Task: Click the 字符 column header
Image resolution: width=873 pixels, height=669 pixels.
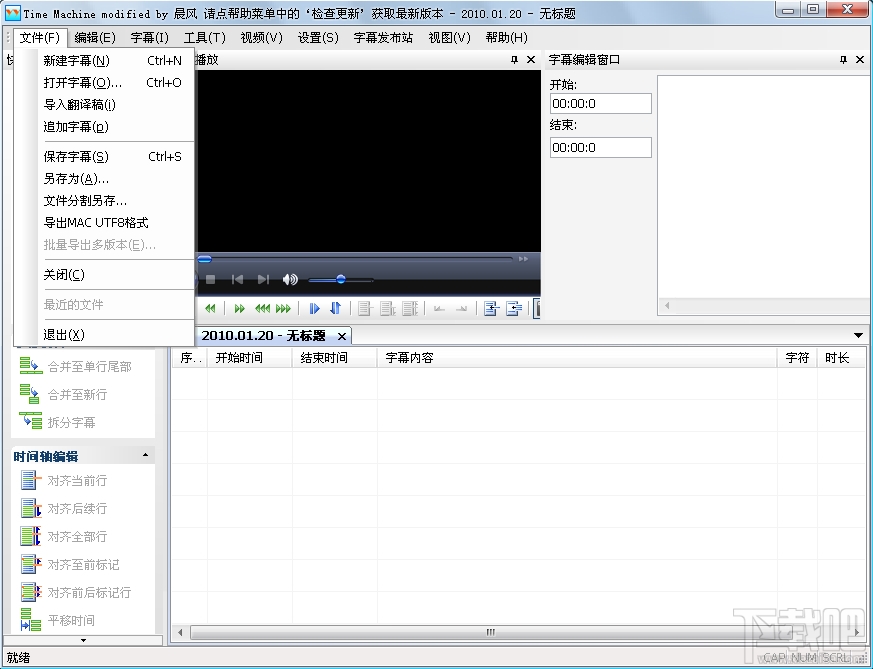Action: coord(797,358)
